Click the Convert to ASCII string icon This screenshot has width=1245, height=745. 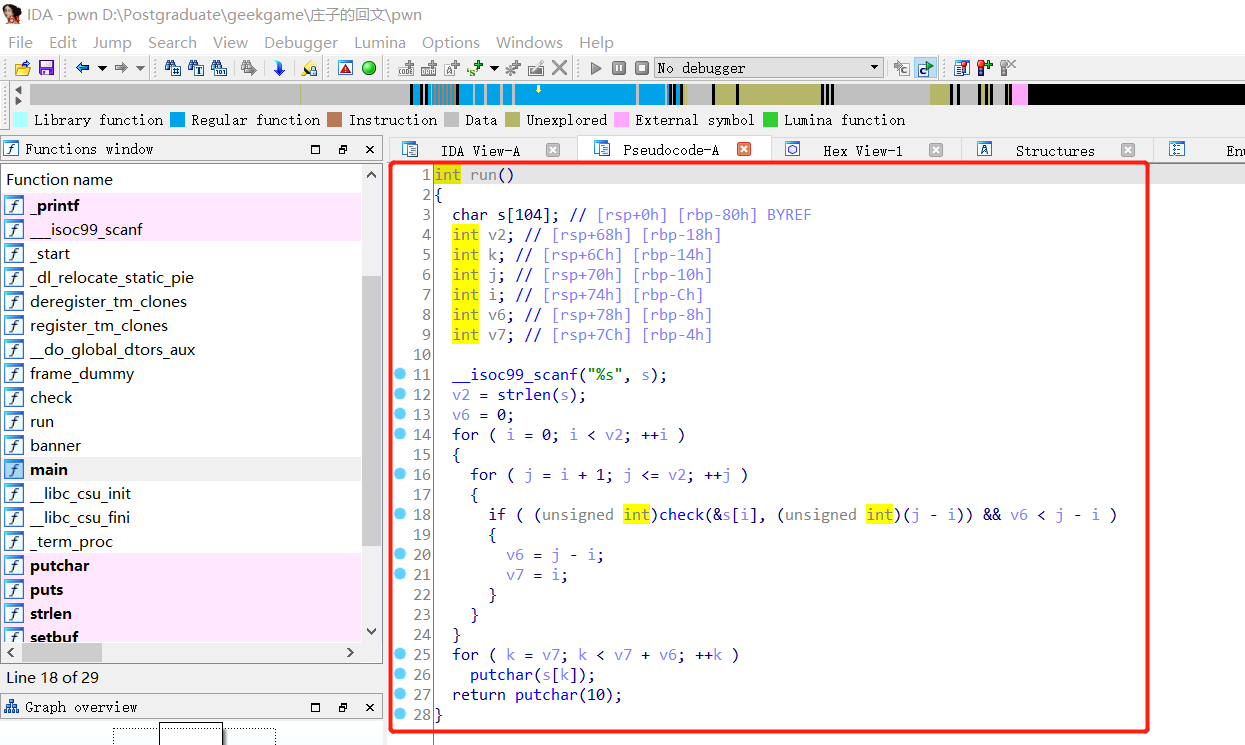tap(452, 68)
